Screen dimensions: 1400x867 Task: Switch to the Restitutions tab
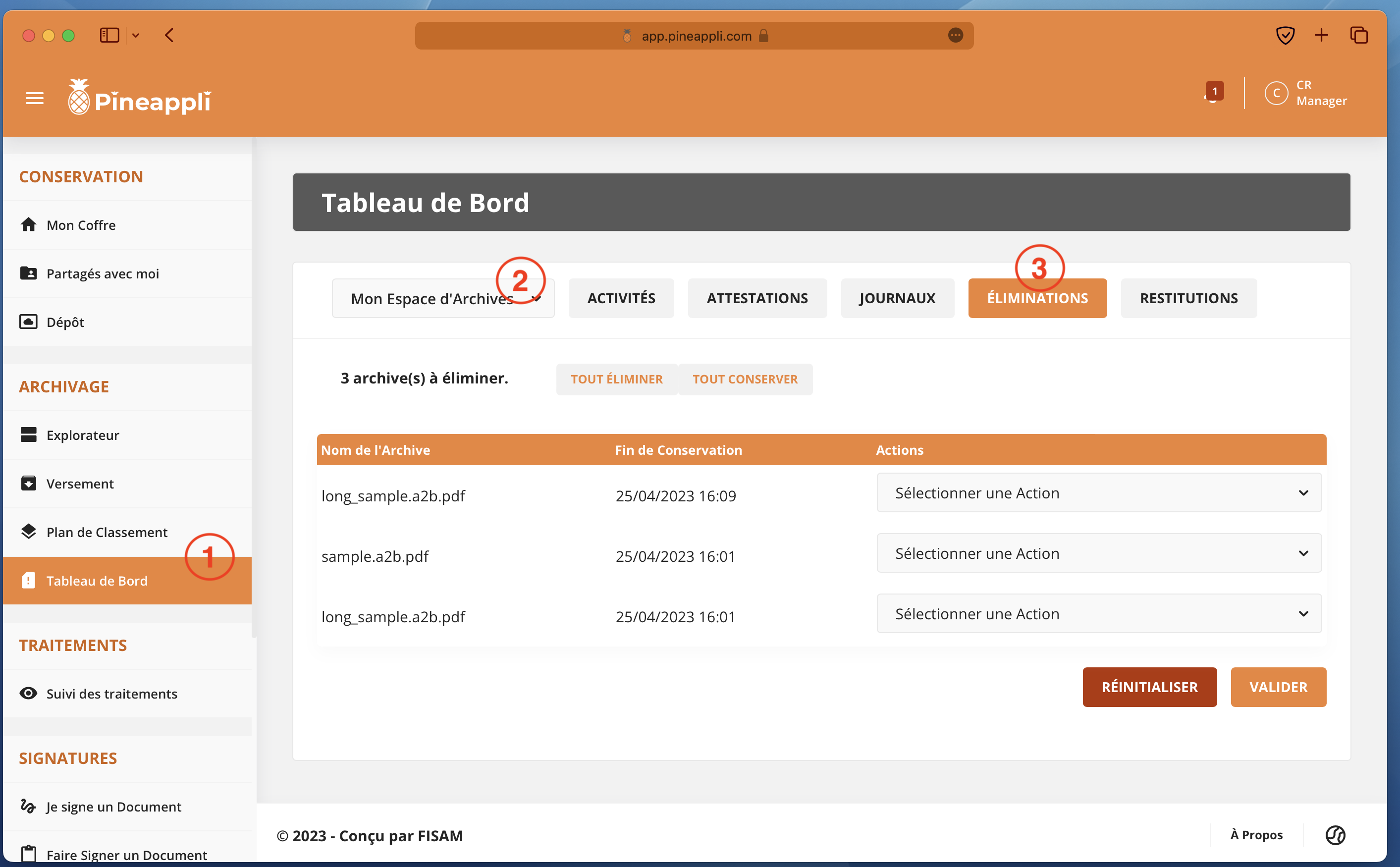tap(1188, 298)
